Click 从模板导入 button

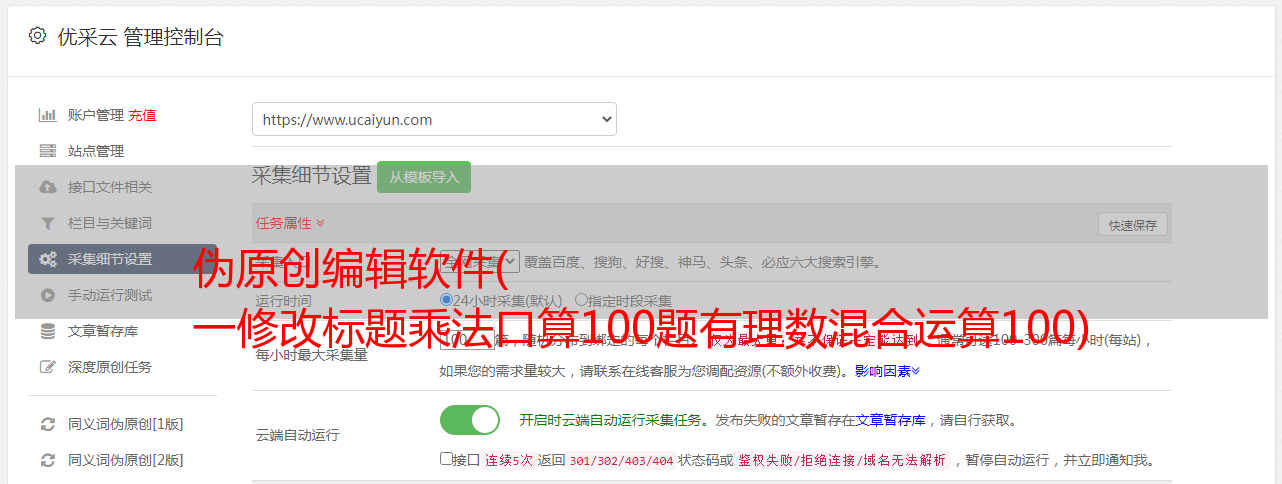pyautogui.click(x=424, y=177)
